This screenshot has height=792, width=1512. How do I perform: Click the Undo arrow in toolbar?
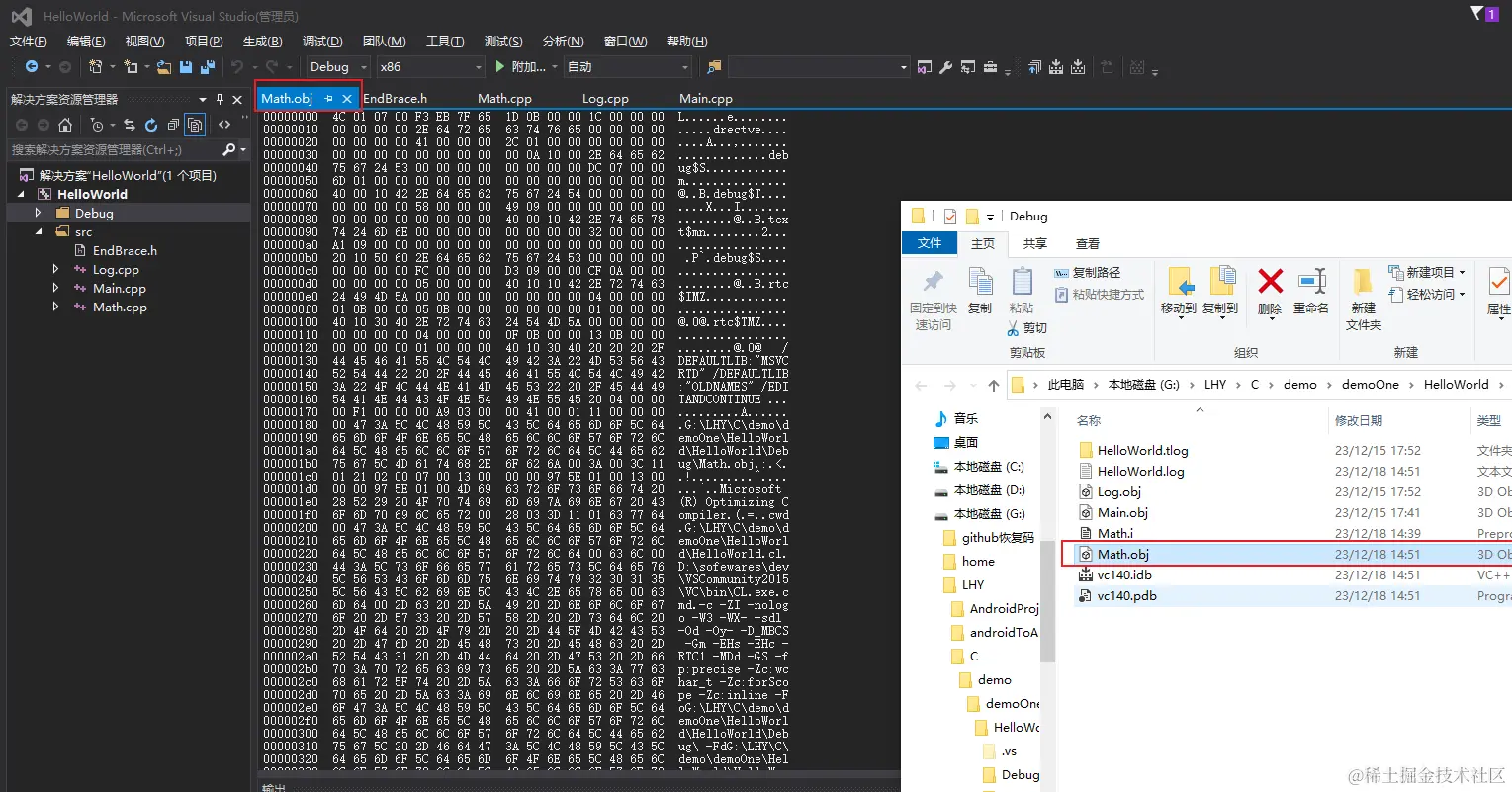click(237, 66)
